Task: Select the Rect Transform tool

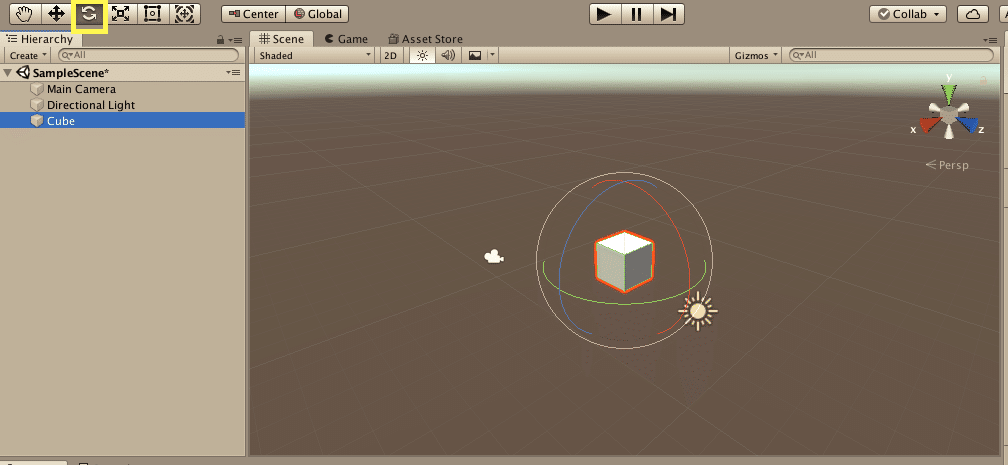Action: 152,14
